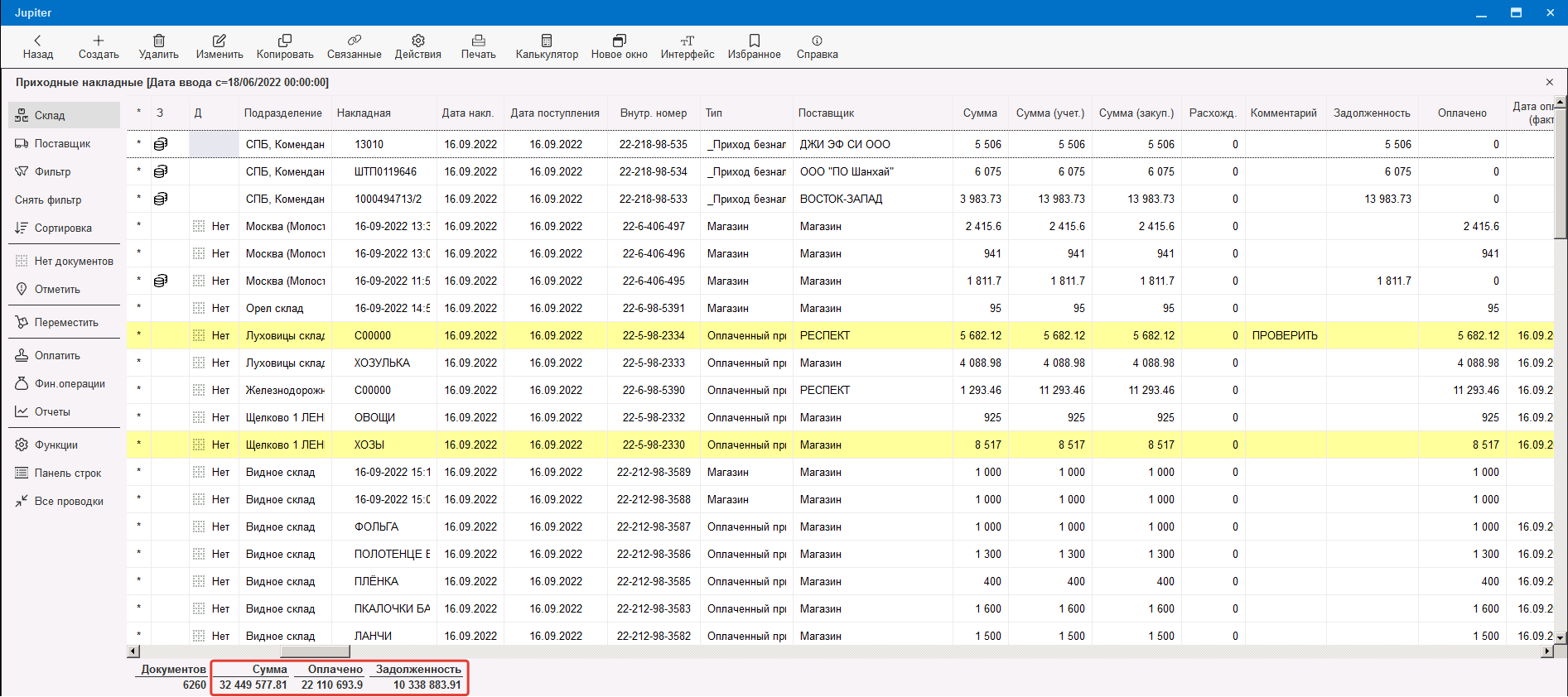Click Железнодорож division cell
The image size is (1568, 697).
pos(285,390)
